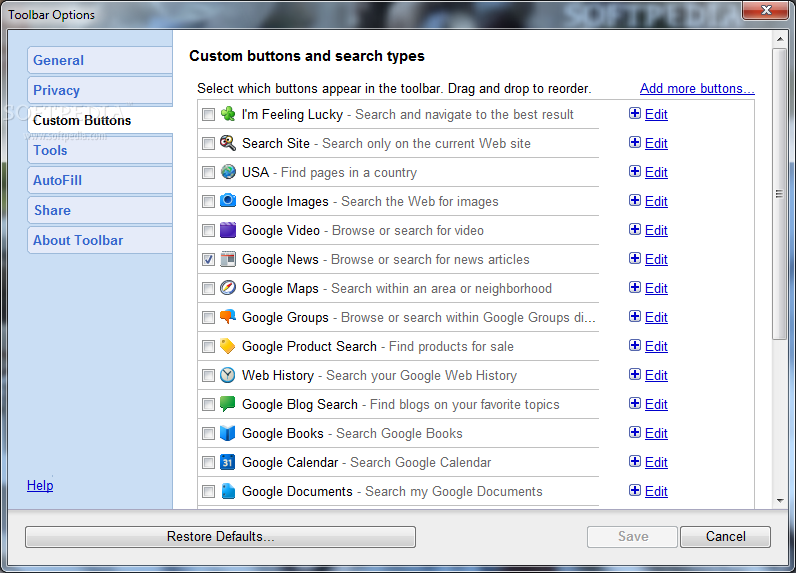Image resolution: width=796 pixels, height=573 pixels.
Task: Tick the Google Groups checkbox
Action: pyautogui.click(x=208, y=317)
